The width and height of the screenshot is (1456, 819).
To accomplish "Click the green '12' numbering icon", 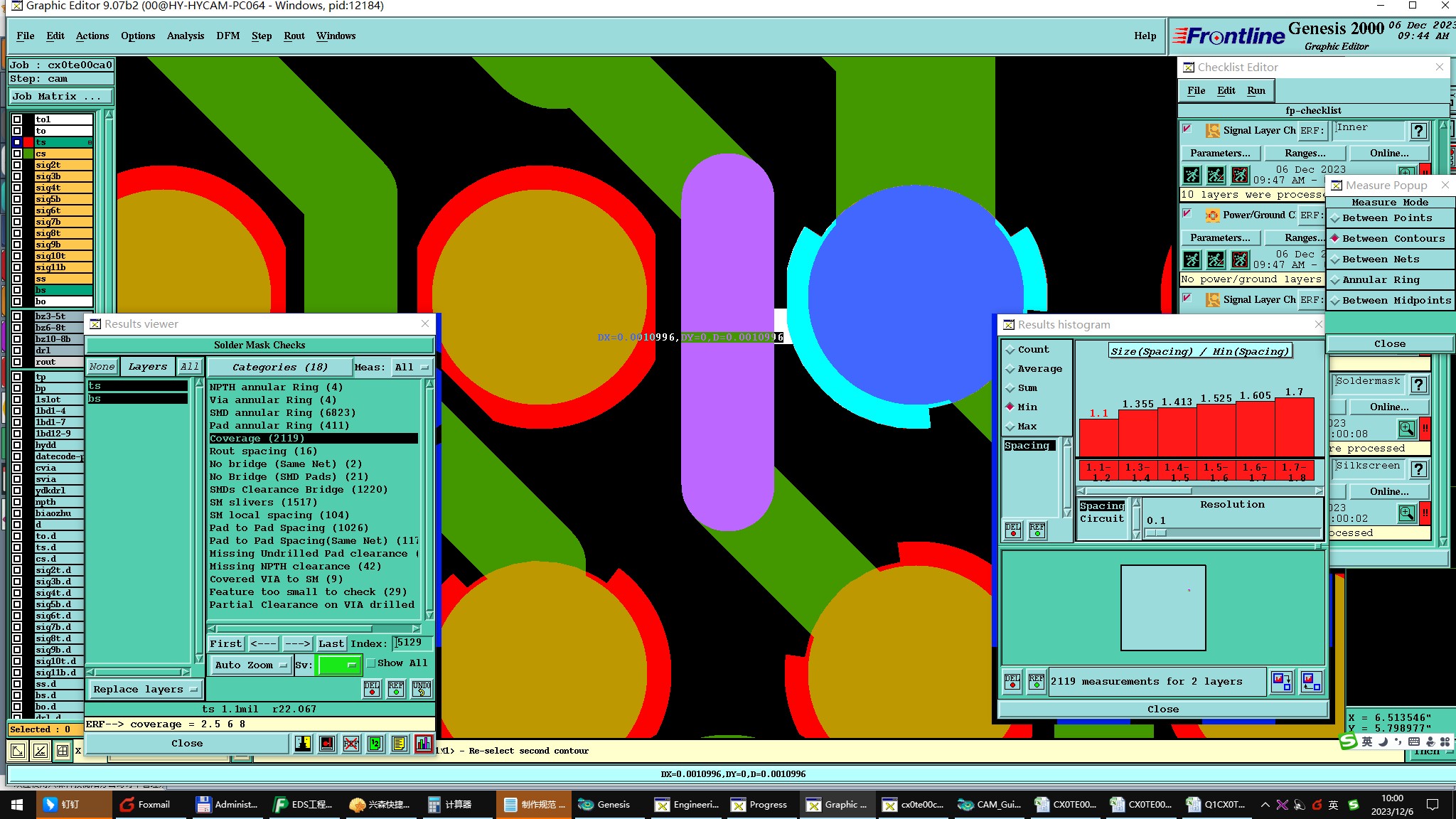I will point(375,744).
